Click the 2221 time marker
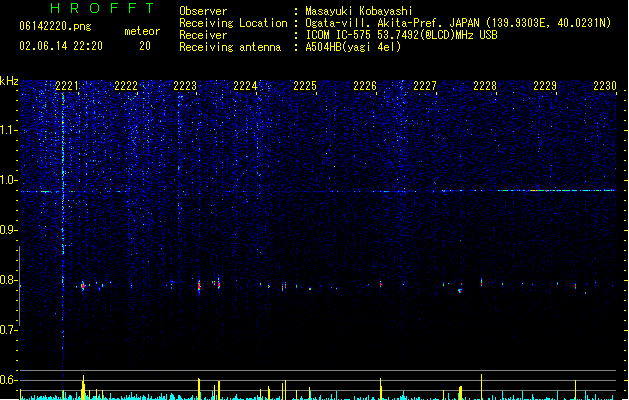 coord(67,86)
